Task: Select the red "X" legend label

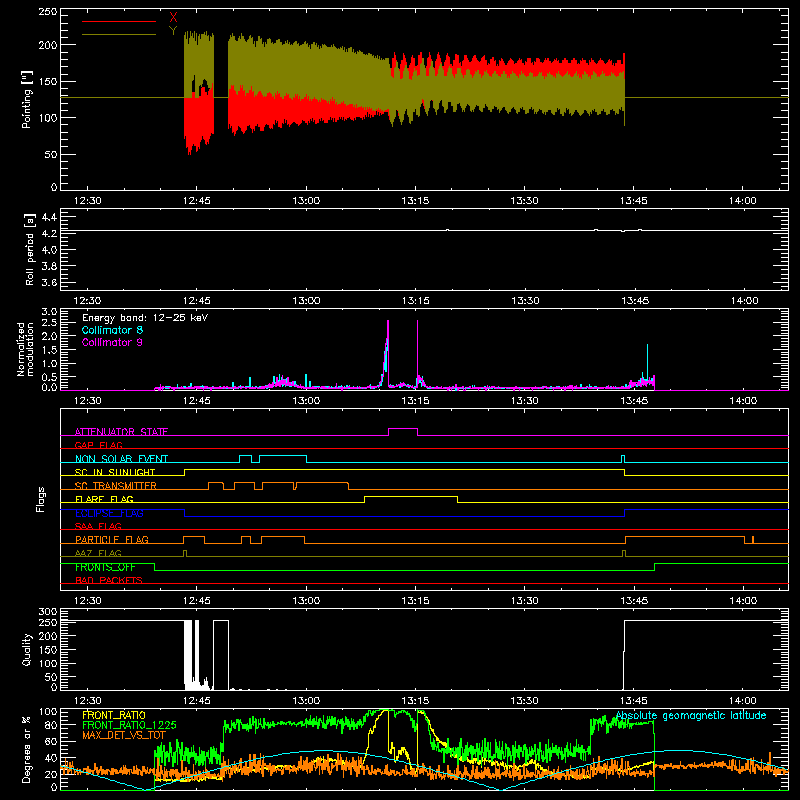Action: [x=173, y=18]
